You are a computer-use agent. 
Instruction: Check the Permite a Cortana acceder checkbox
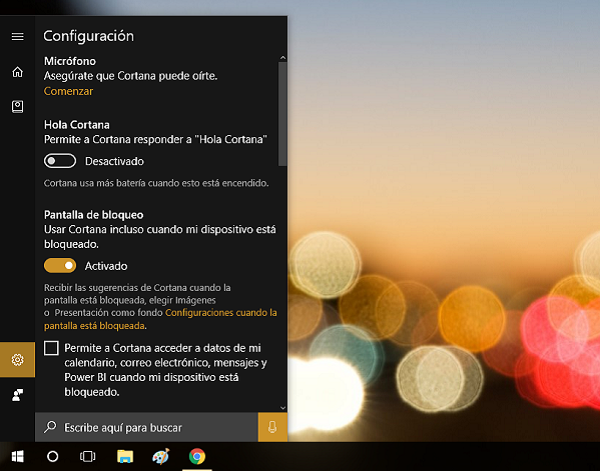pos(53,347)
